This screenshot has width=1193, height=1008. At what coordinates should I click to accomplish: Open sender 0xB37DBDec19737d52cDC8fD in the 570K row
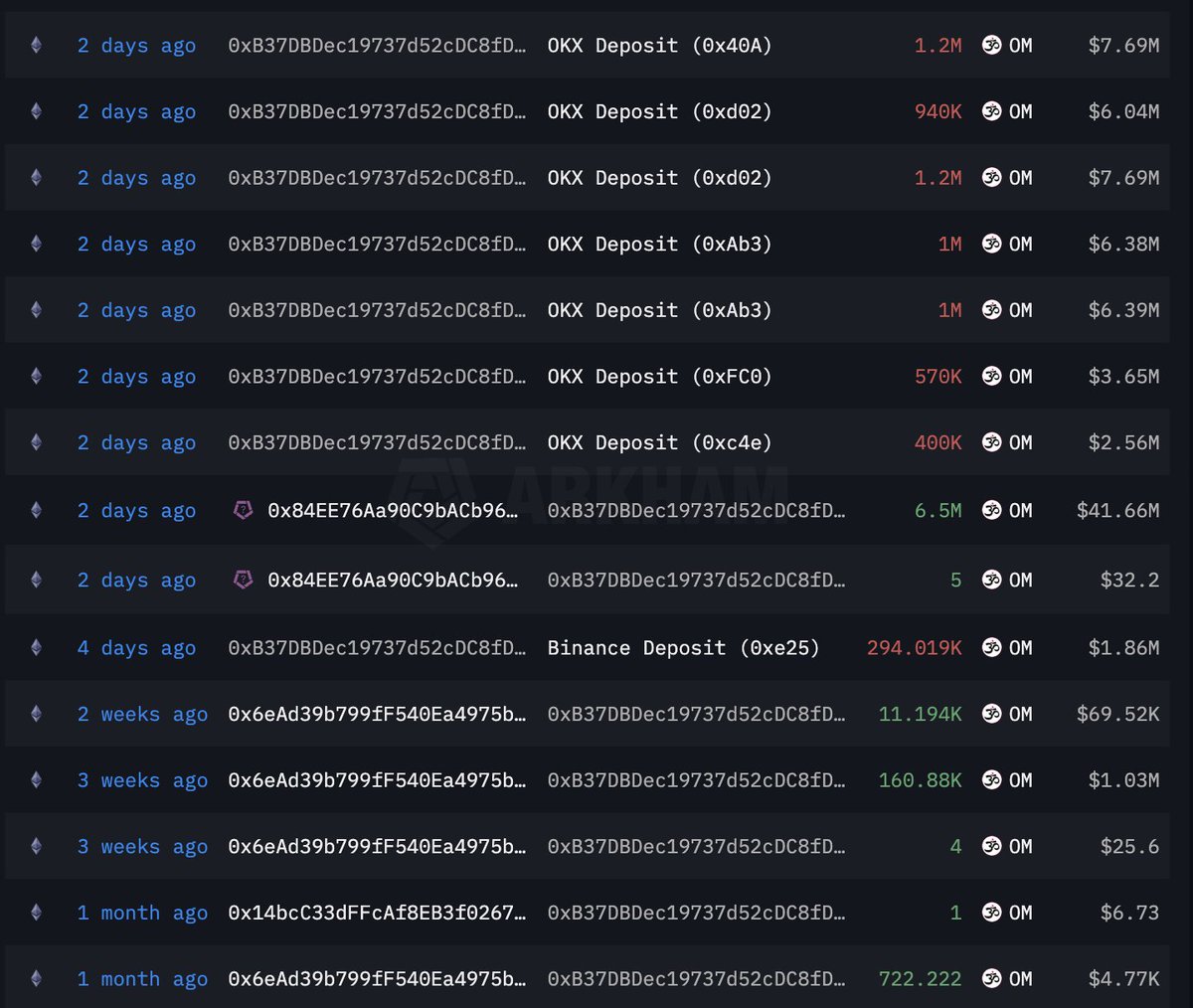point(377,377)
